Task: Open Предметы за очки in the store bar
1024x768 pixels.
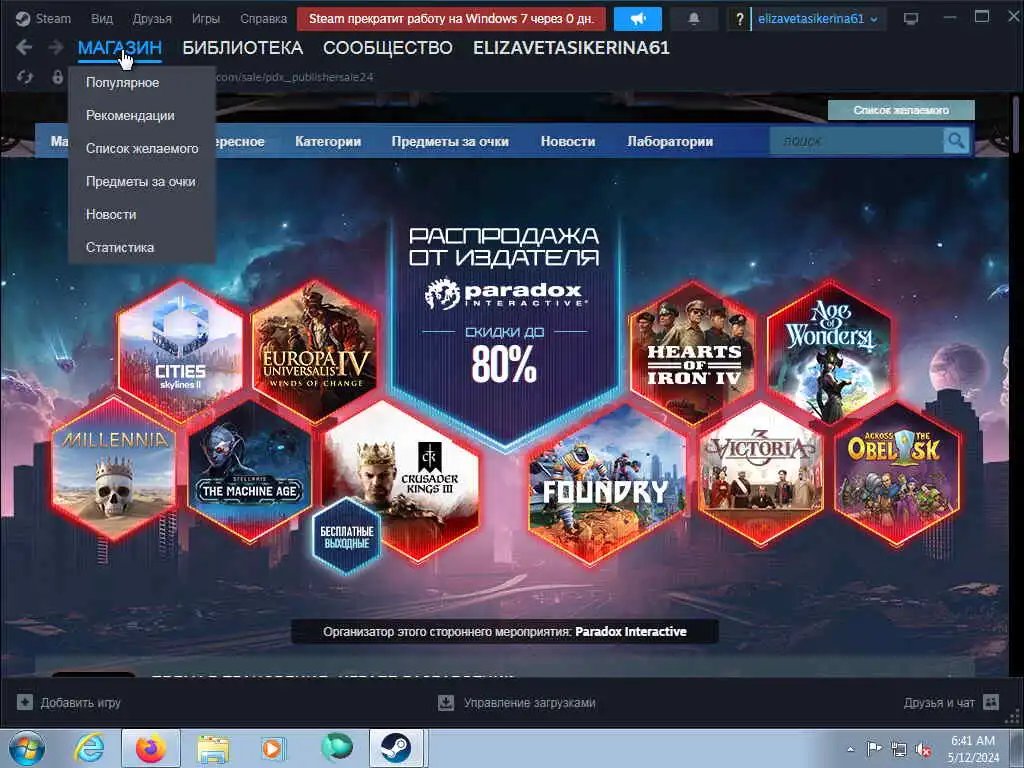Action: click(x=450, y=141)
